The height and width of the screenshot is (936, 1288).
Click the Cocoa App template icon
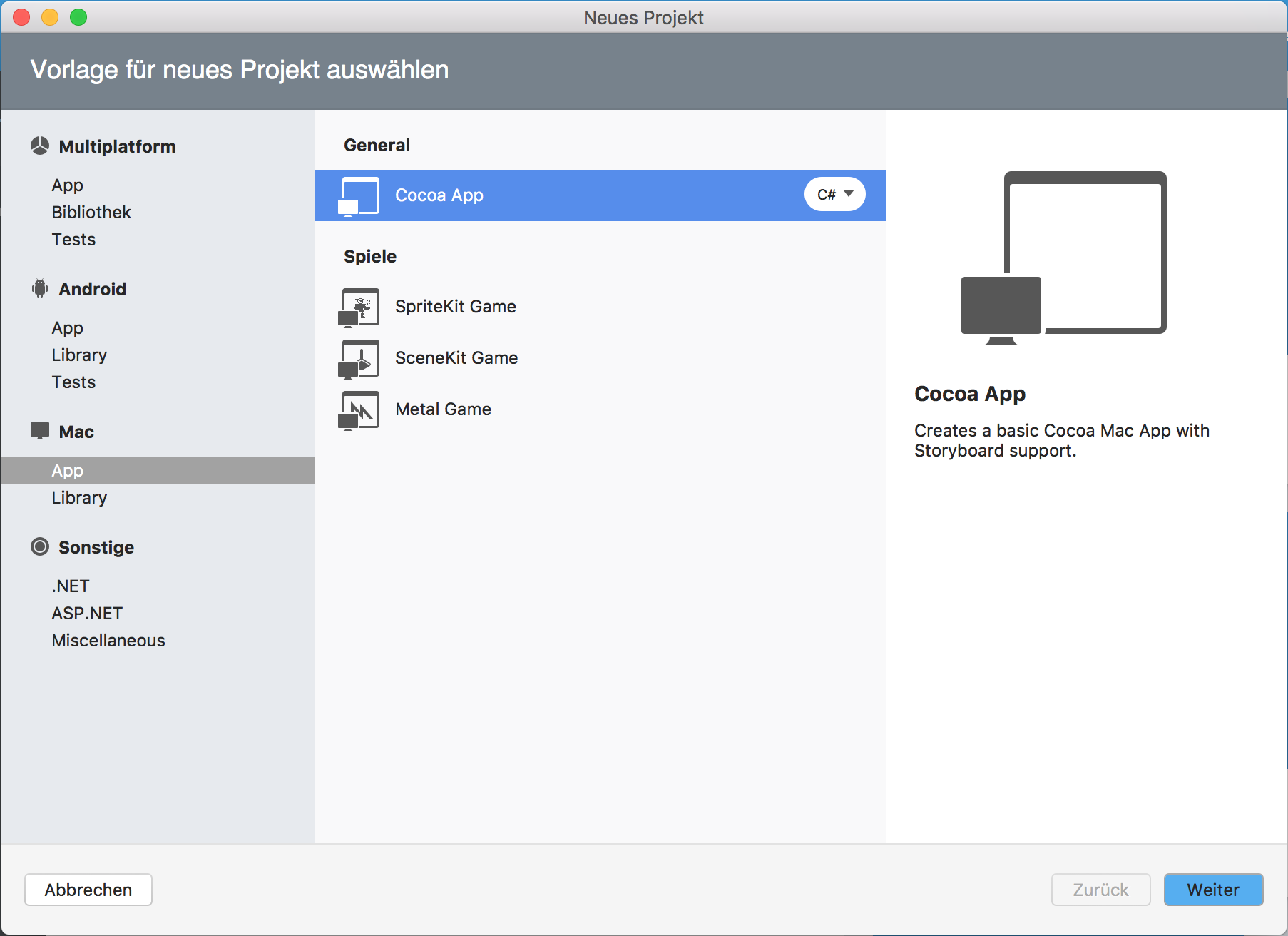tap(359, 195)
